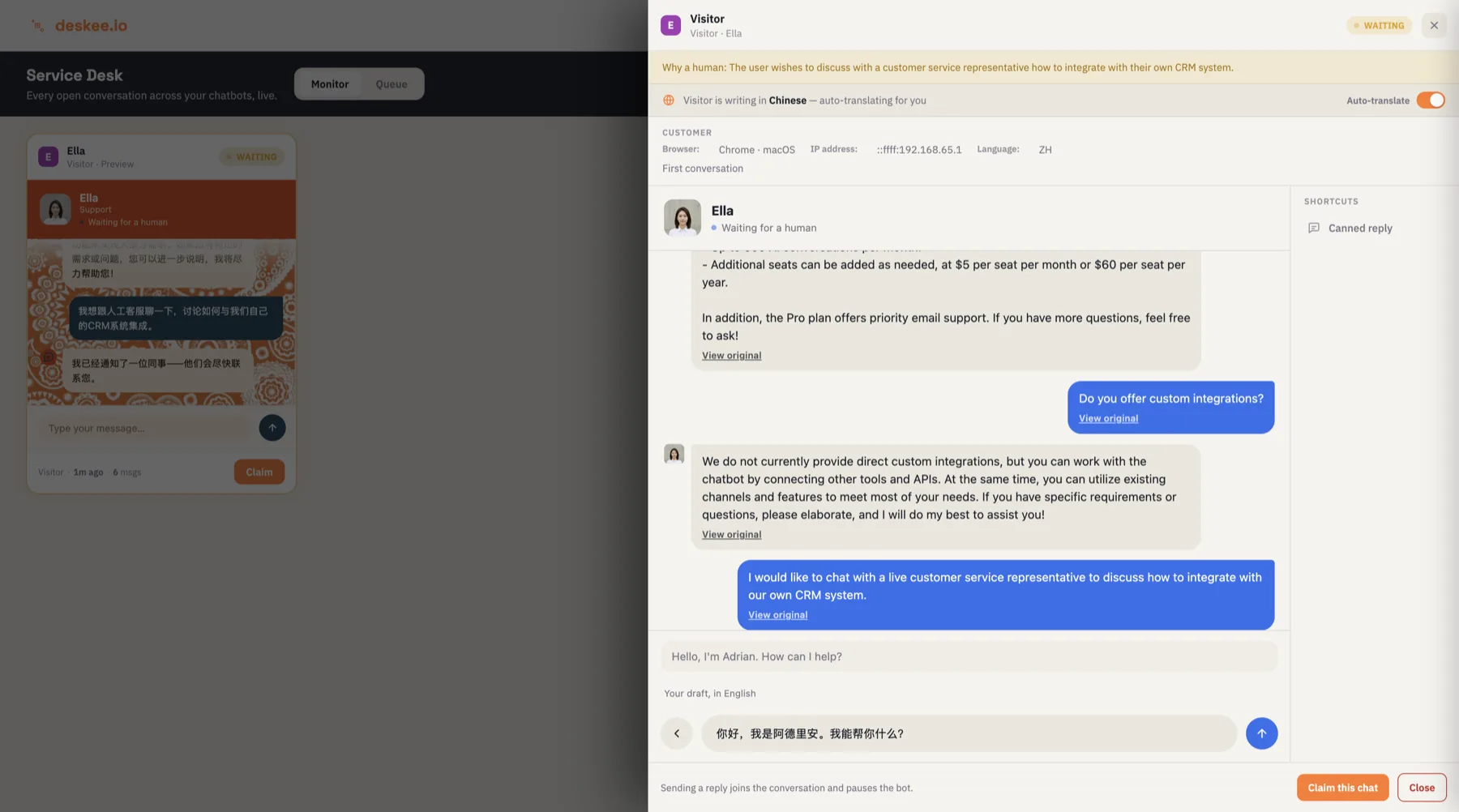This screenshot has width=1459, height=812.
Task: View original of 'Do you offer custom integrations?'
Action: (x=1108, y=419)
